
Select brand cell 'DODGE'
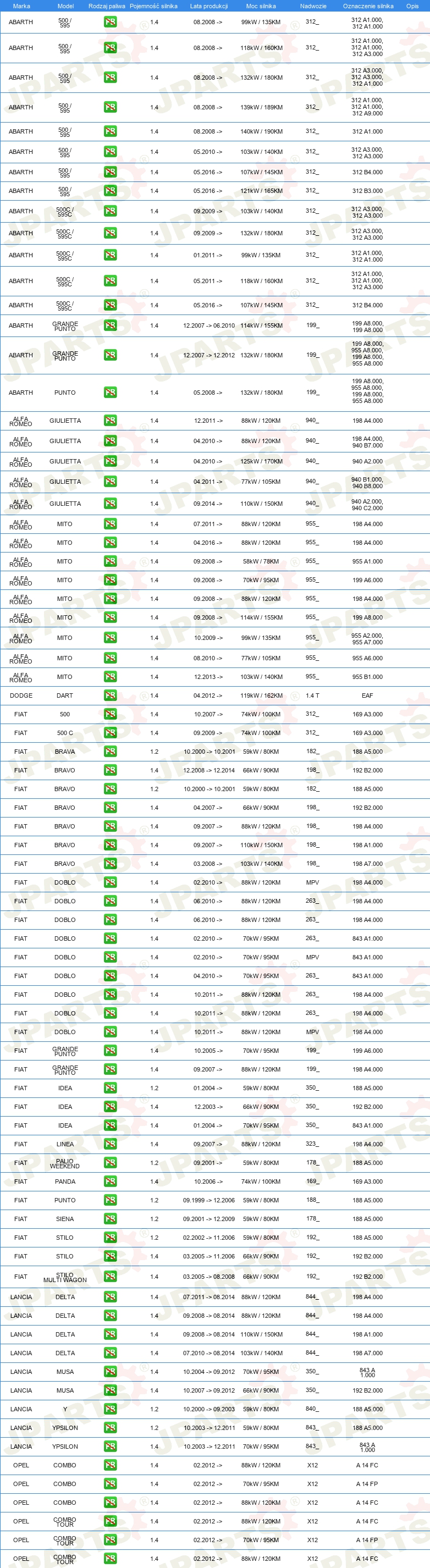point(21,695)
